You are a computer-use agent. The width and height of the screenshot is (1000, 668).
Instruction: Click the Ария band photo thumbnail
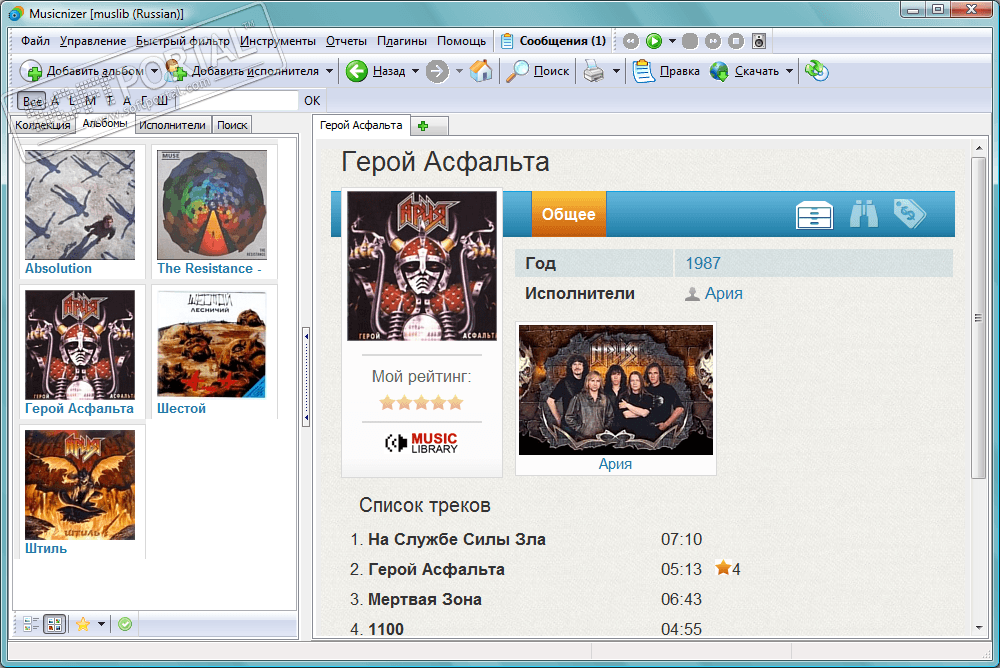615,390
